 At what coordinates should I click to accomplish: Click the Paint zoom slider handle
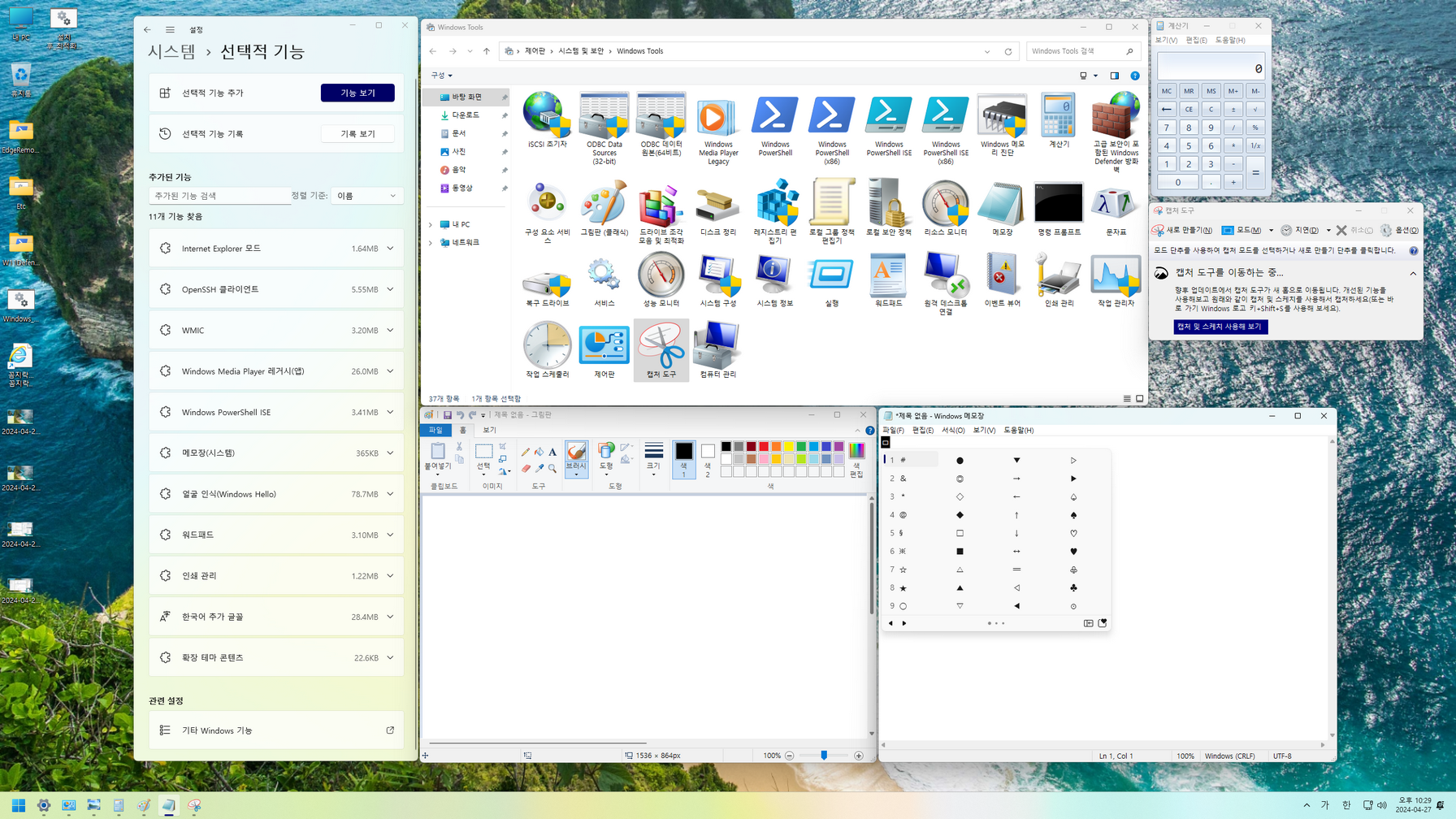click(x=824, y=756)
